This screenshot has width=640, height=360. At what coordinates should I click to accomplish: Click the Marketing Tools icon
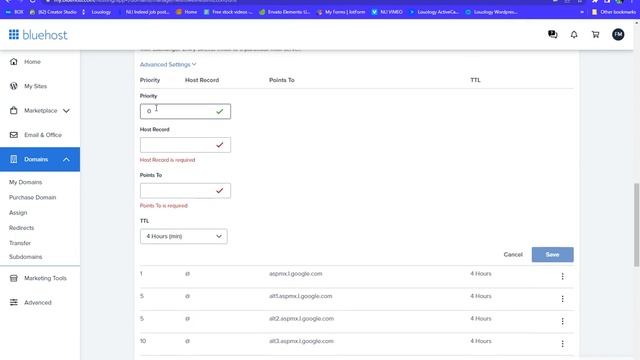[x=13, y=278]
